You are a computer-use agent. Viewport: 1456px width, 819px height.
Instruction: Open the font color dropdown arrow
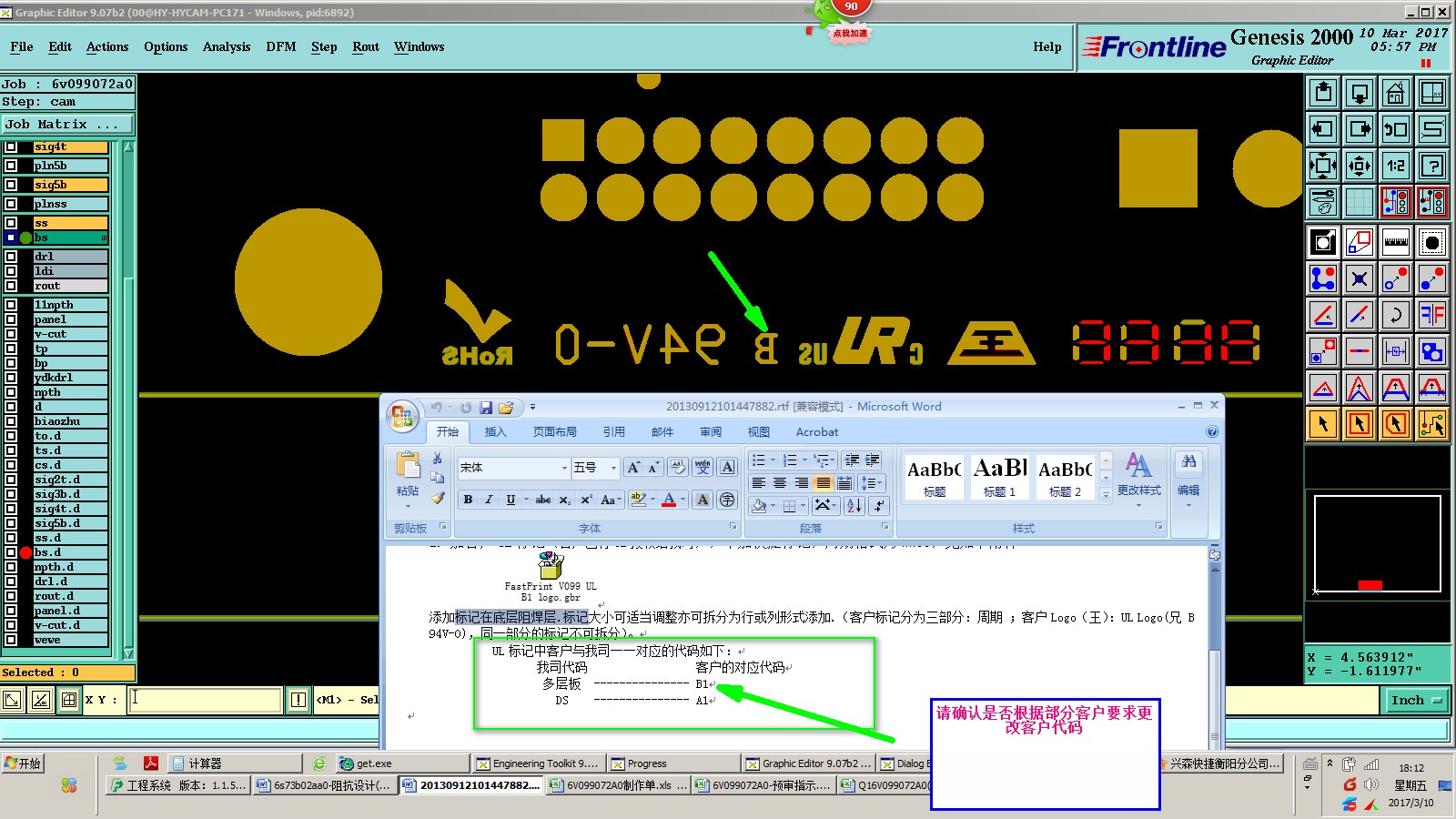point(682,500)
